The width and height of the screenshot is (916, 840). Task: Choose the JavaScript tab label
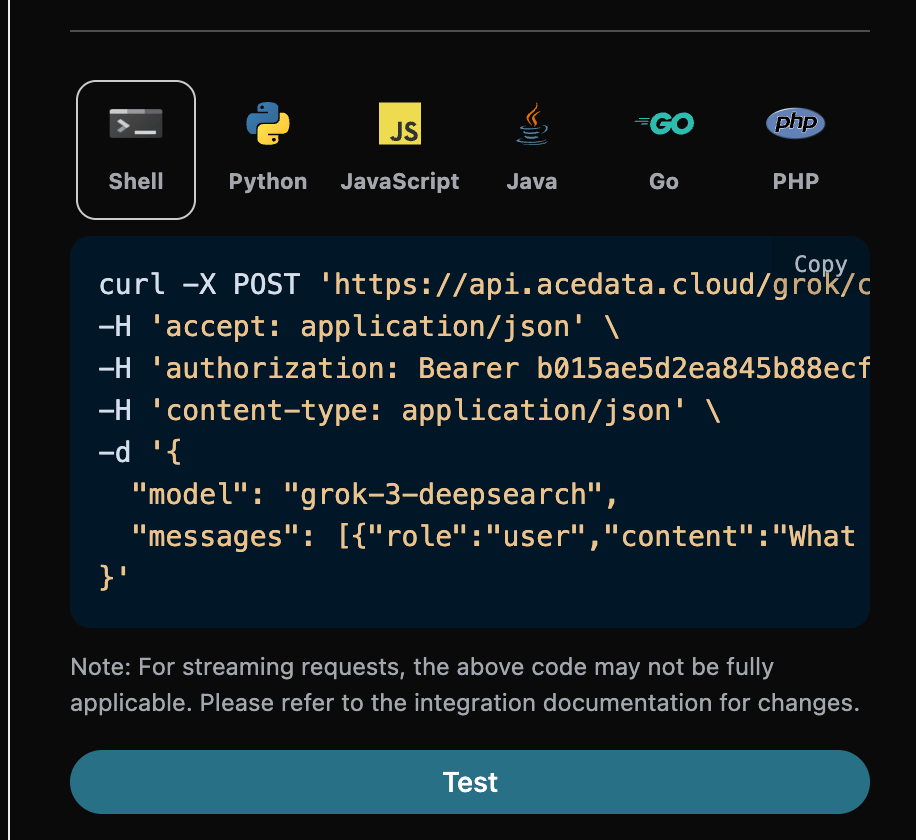[400, 182]
